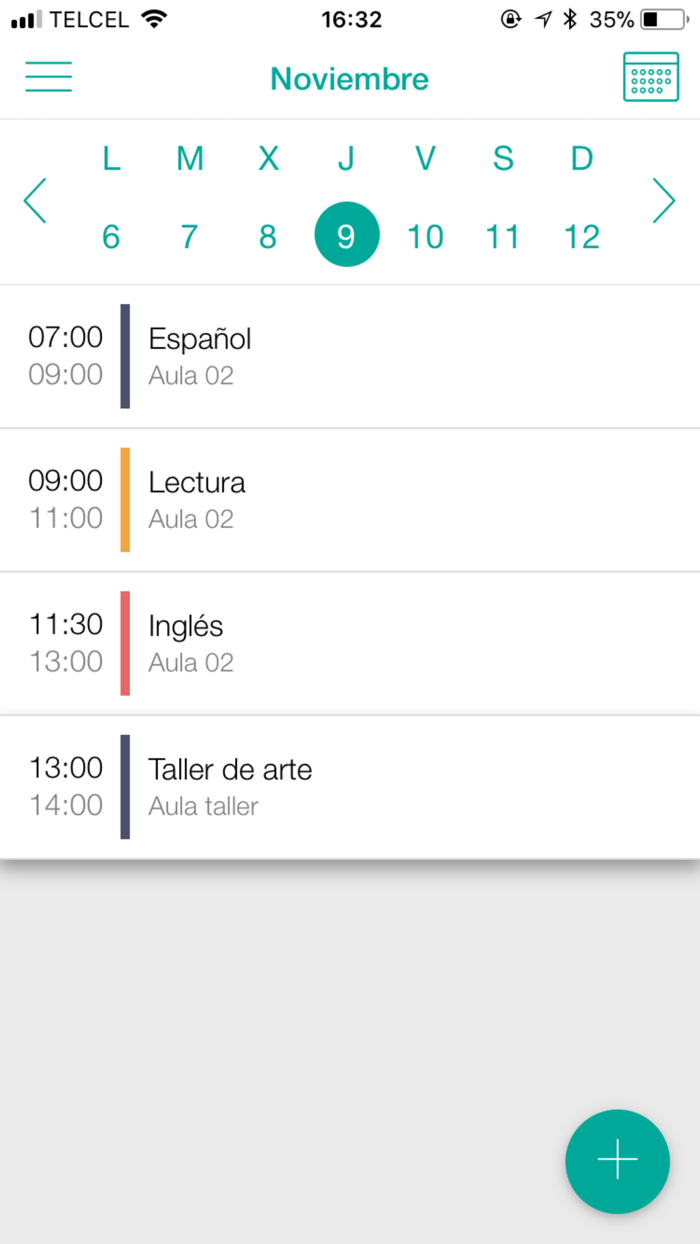Select Sunday 12 in week strip
The image size is (700, 1244).
click(581, 236)
